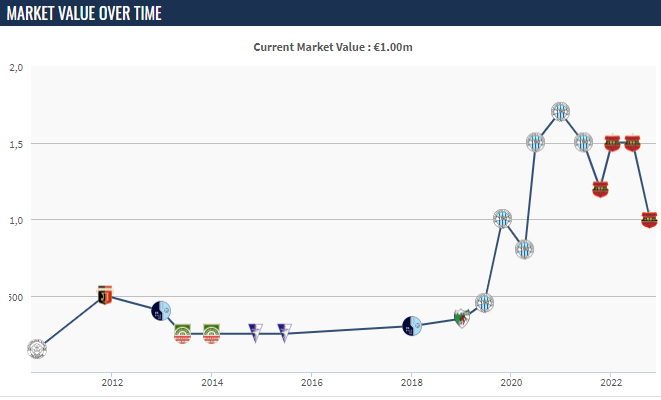The image size is (661, 400).
Task: Click the green-white-red shield crest at 2019
Action: (461, 318)
